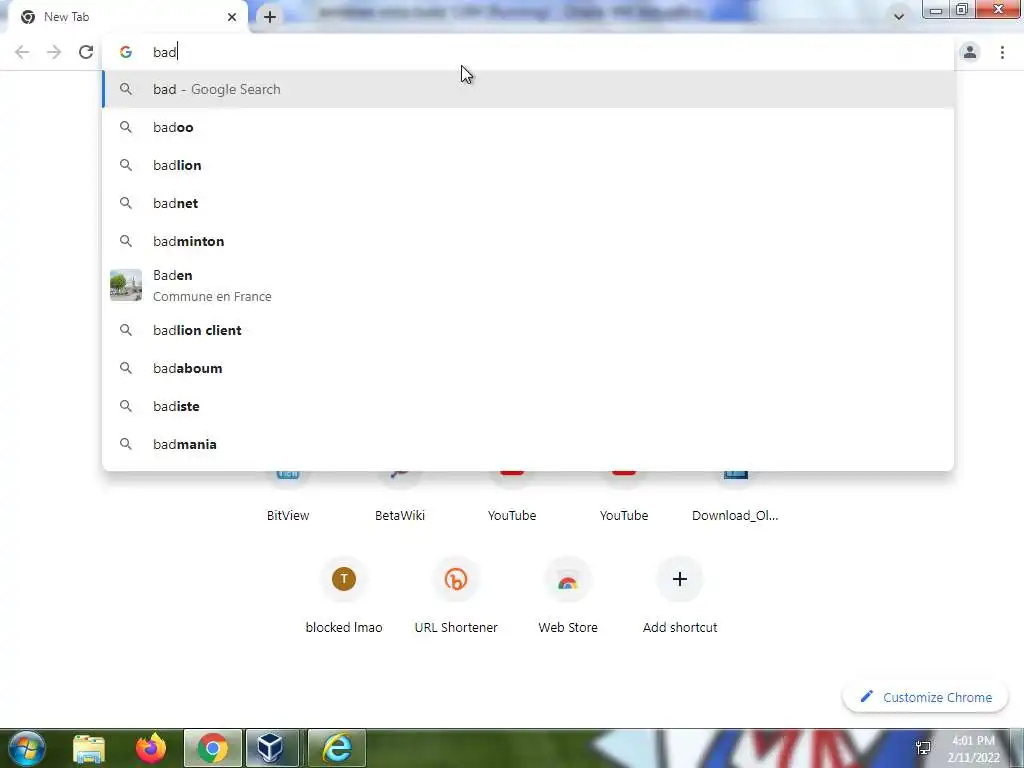Open Windows Explorer from the taskbar
Image resolution: width=1024 pixels, height=768 pixels.
click(x=89, y=749)
